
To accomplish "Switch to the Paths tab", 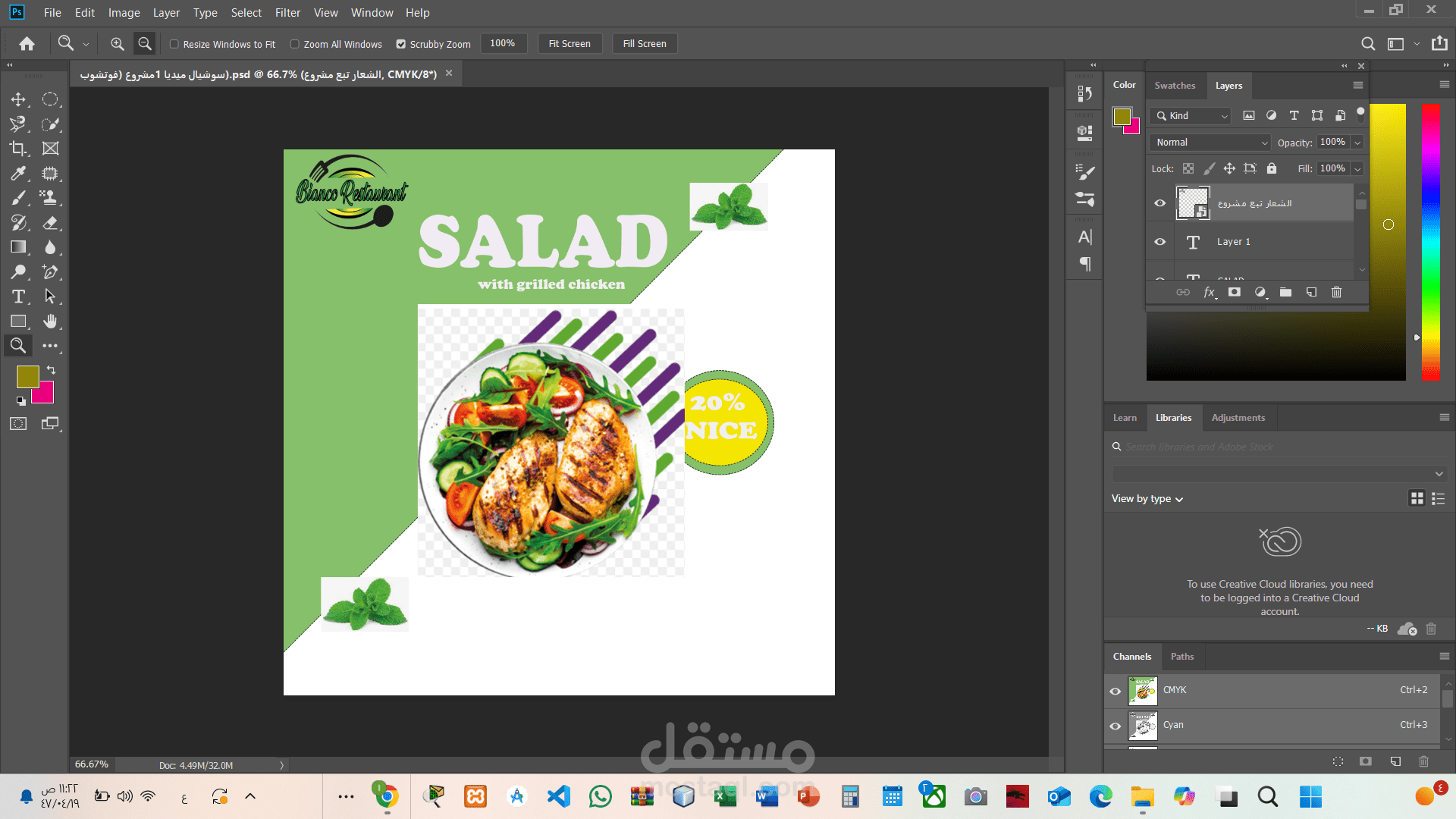I will click(x=1181, y=657).
